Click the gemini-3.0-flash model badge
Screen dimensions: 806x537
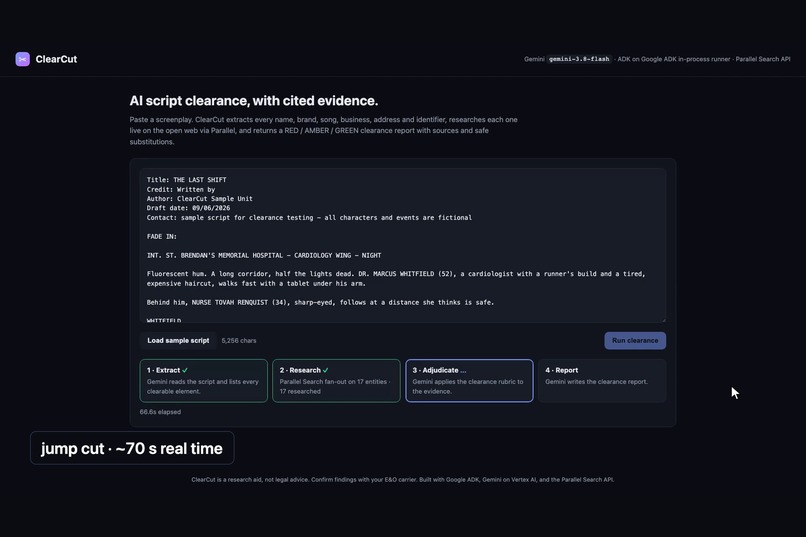click(x=579, y=59)
